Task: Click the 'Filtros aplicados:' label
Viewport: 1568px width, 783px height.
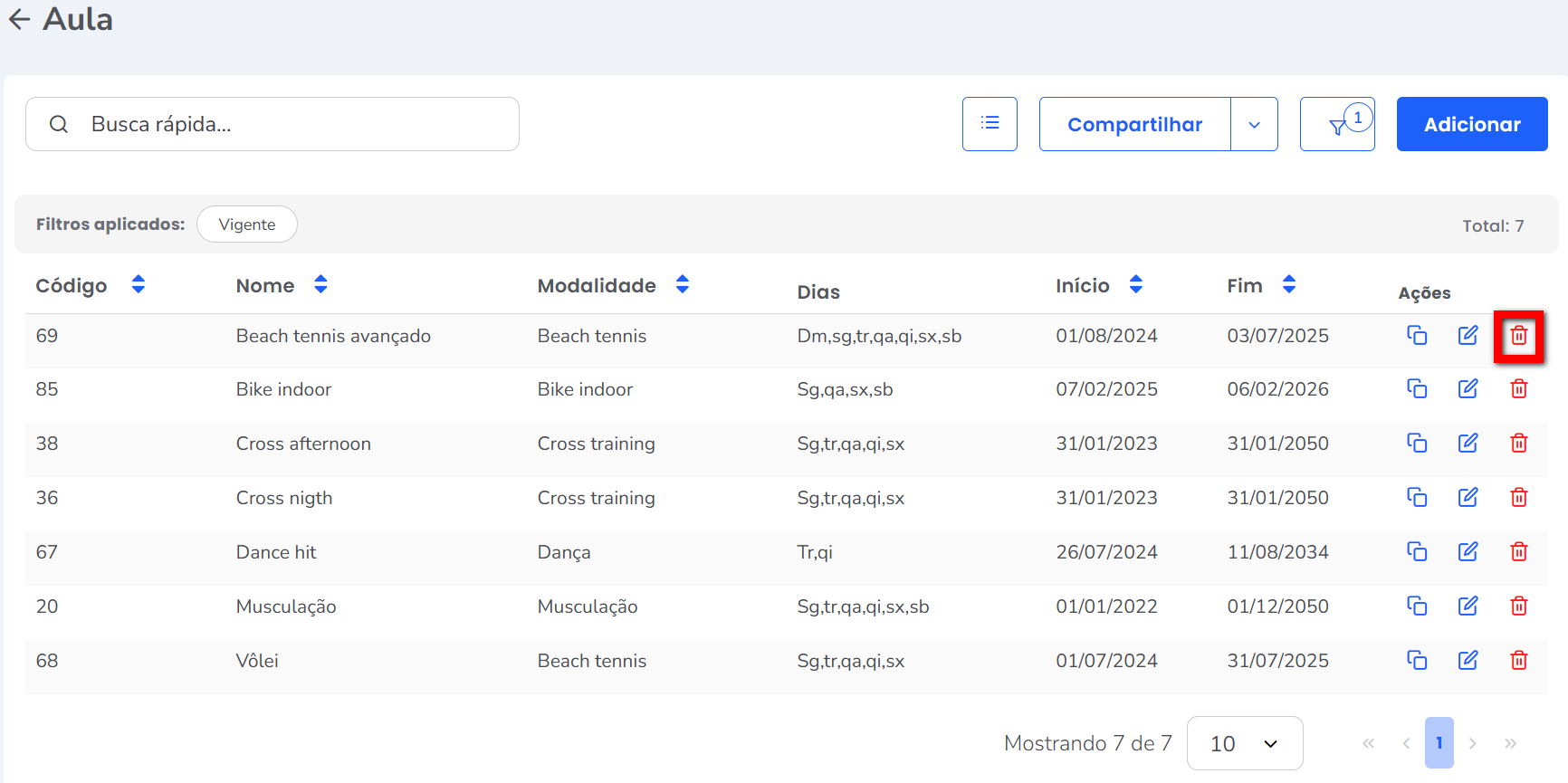Action: point(110,224)
